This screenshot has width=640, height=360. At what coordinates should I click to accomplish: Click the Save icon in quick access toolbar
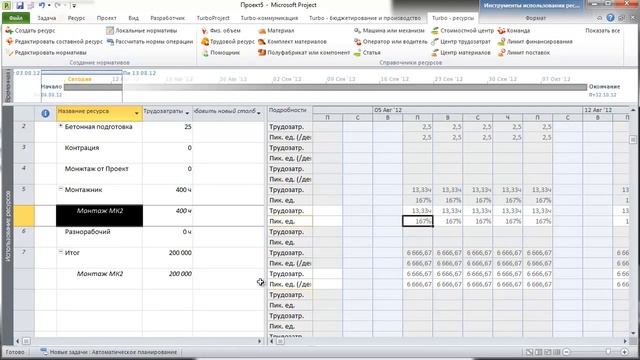20,6
